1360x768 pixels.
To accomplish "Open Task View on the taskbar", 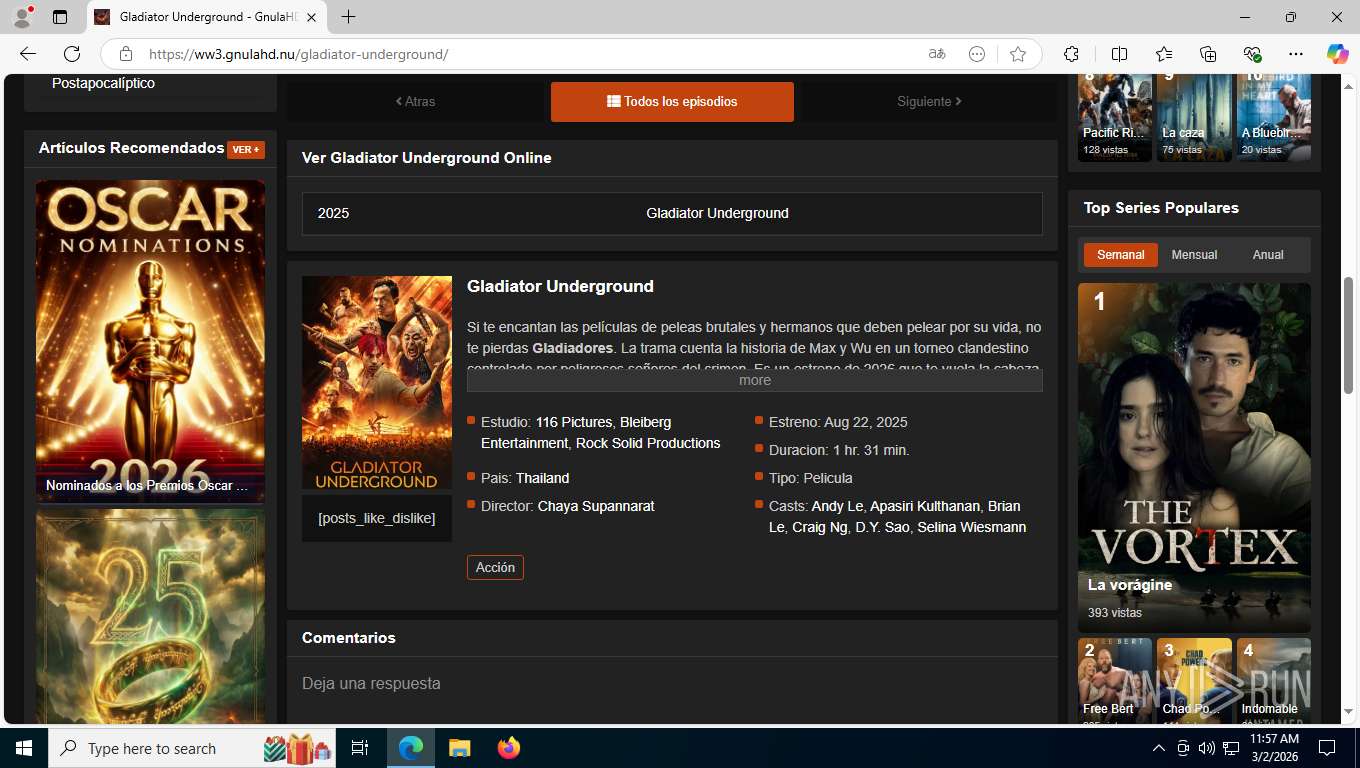I will tap(360, 748).
